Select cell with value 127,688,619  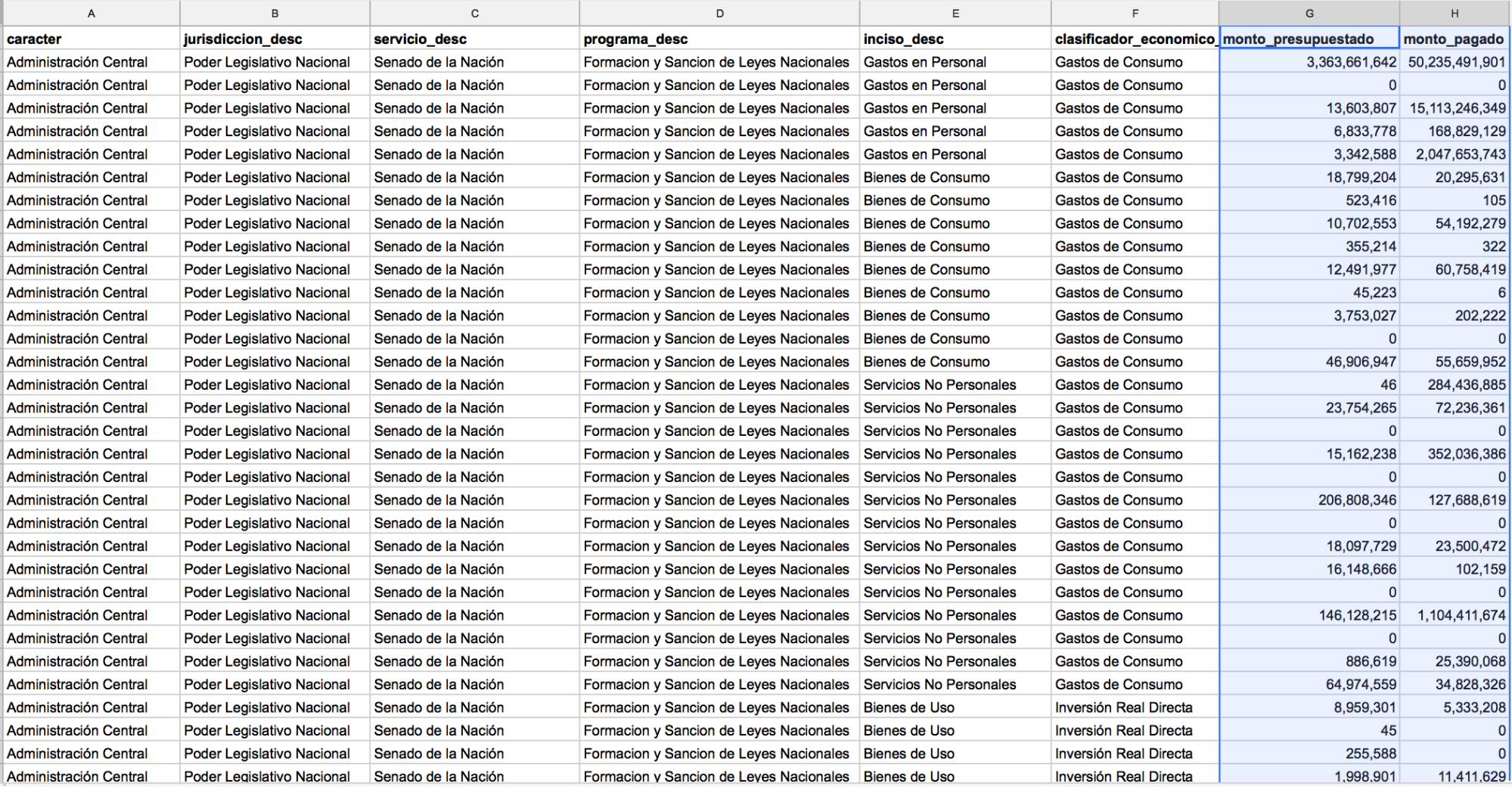point(1455,500)
